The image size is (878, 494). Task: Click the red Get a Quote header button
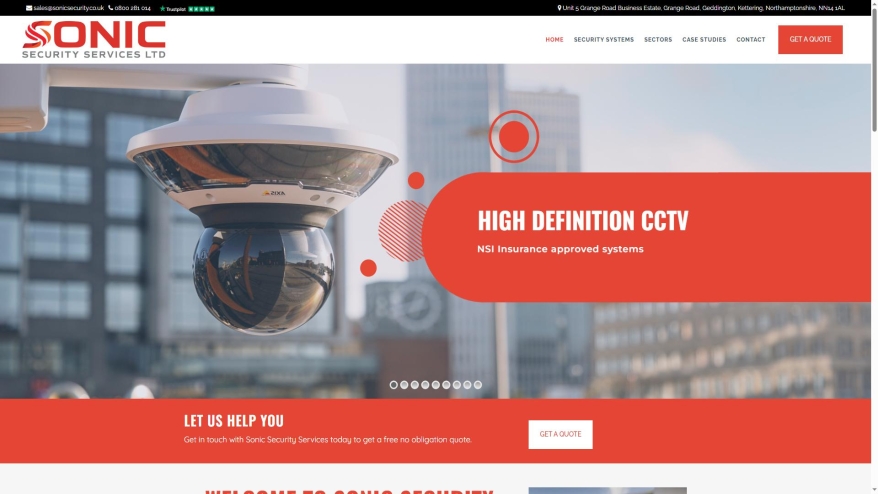click(810, 39)
